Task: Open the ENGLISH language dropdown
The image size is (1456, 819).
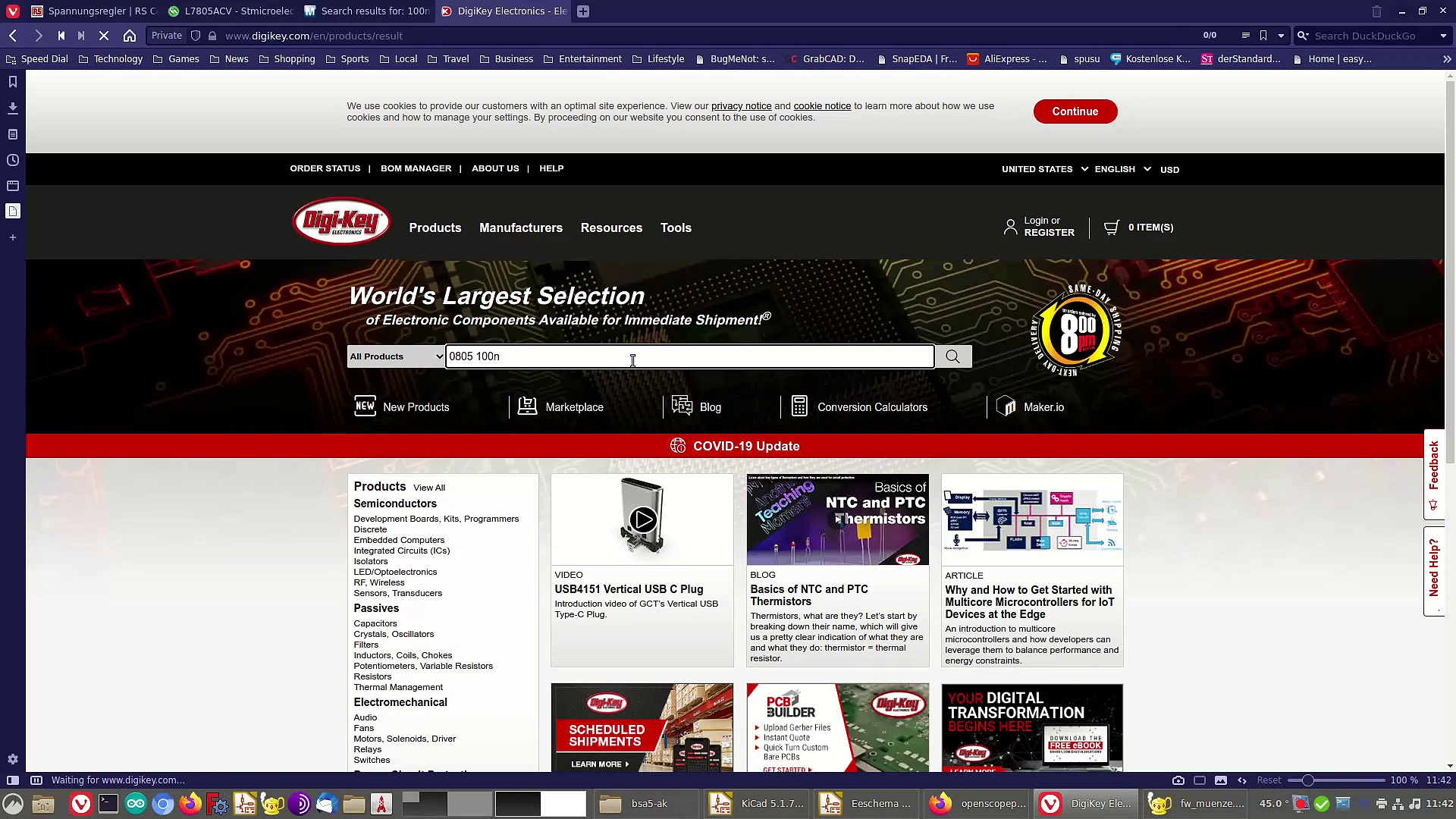Action: point(1122,169)
